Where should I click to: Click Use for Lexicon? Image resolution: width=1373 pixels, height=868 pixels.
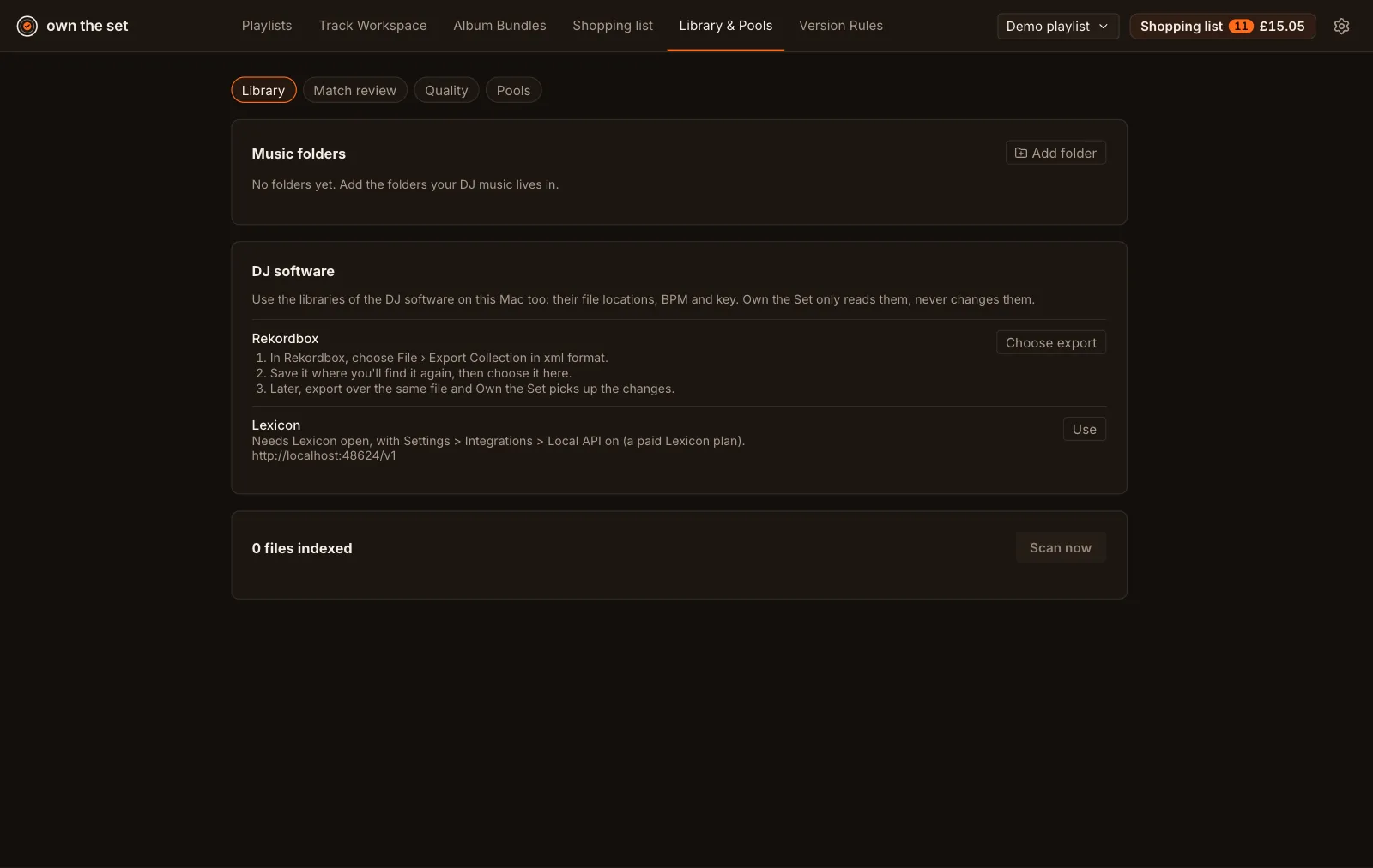1084,429
